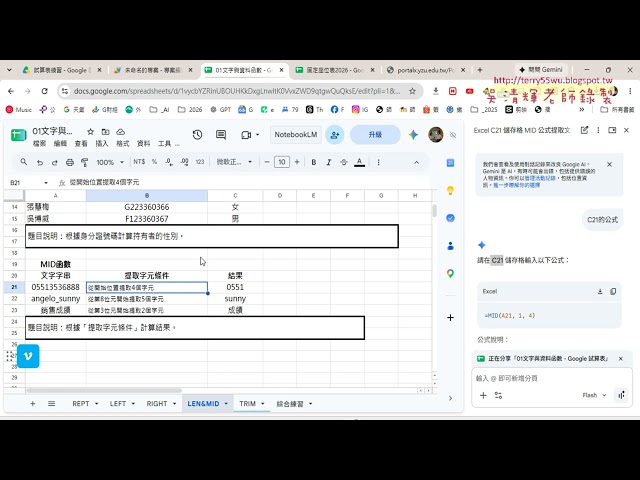Open the 檔案 menu
Screen dimensions: 640x480
[x=39, y=144]
